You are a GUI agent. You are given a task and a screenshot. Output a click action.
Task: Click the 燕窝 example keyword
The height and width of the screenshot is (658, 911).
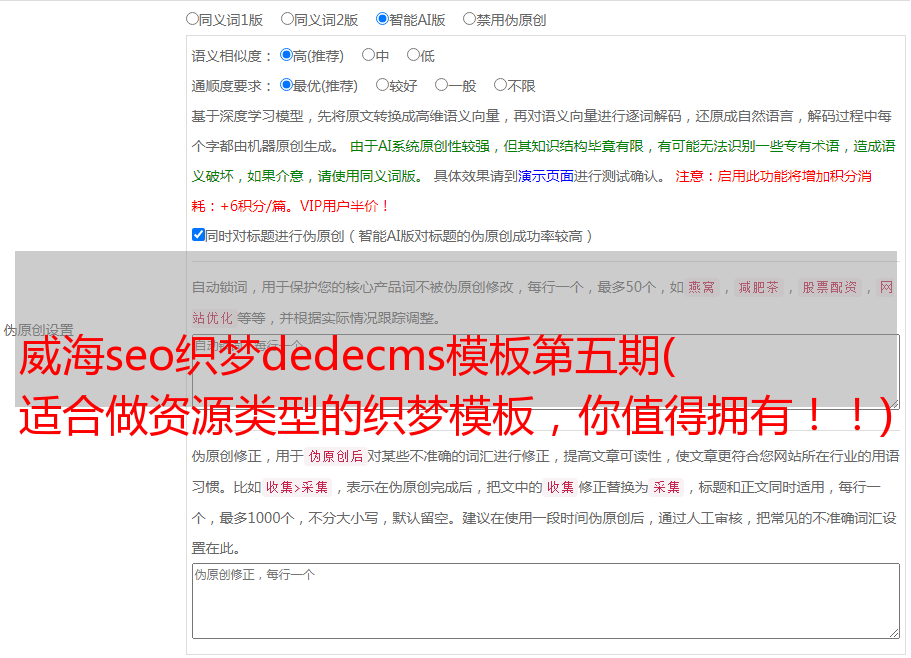tap(702, 287)
